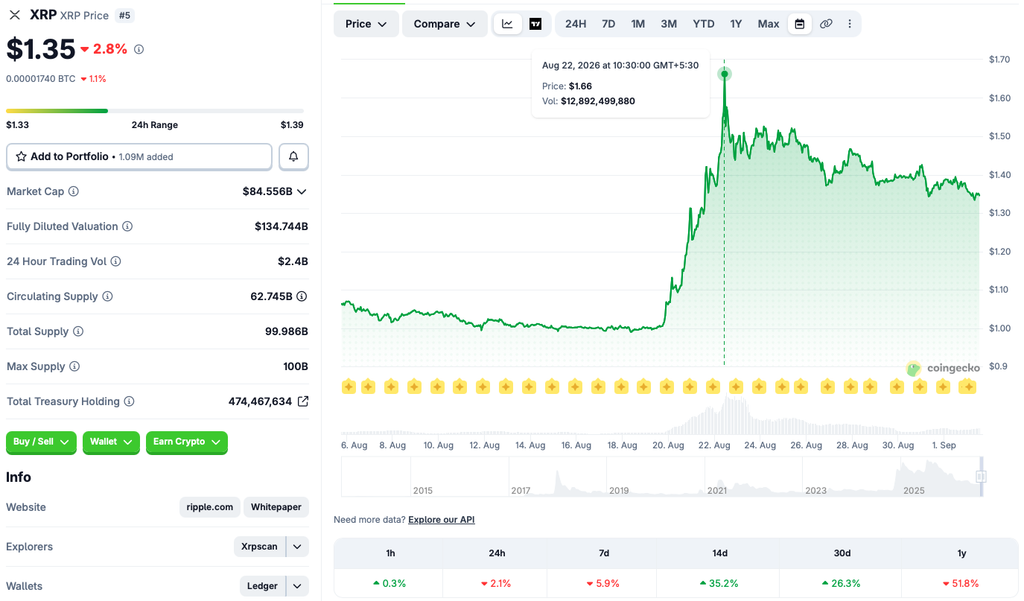
Task: Open Fully Diluted Valuation info icon
Action: (127, 227)
